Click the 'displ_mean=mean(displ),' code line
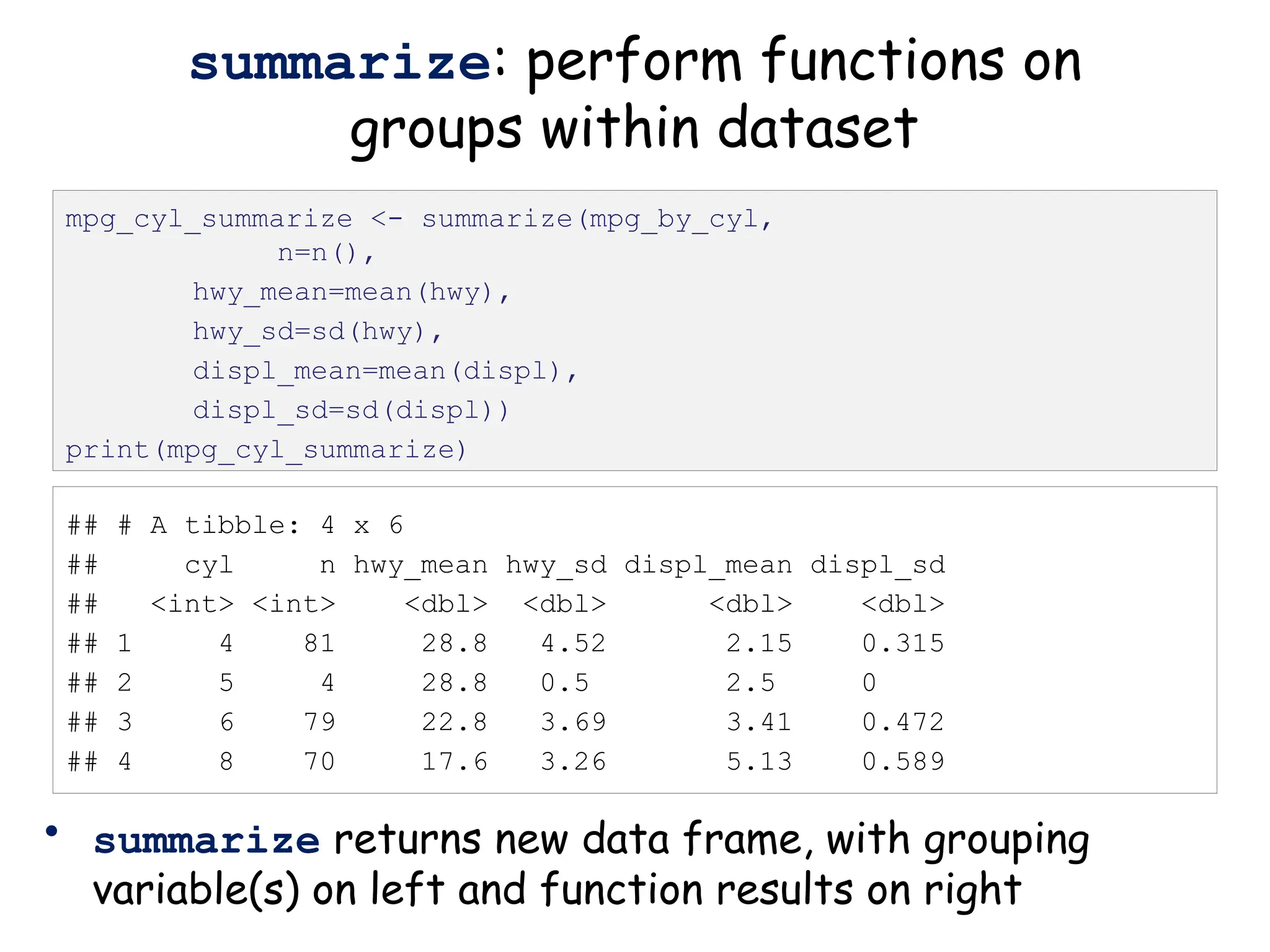 point(385,371)
